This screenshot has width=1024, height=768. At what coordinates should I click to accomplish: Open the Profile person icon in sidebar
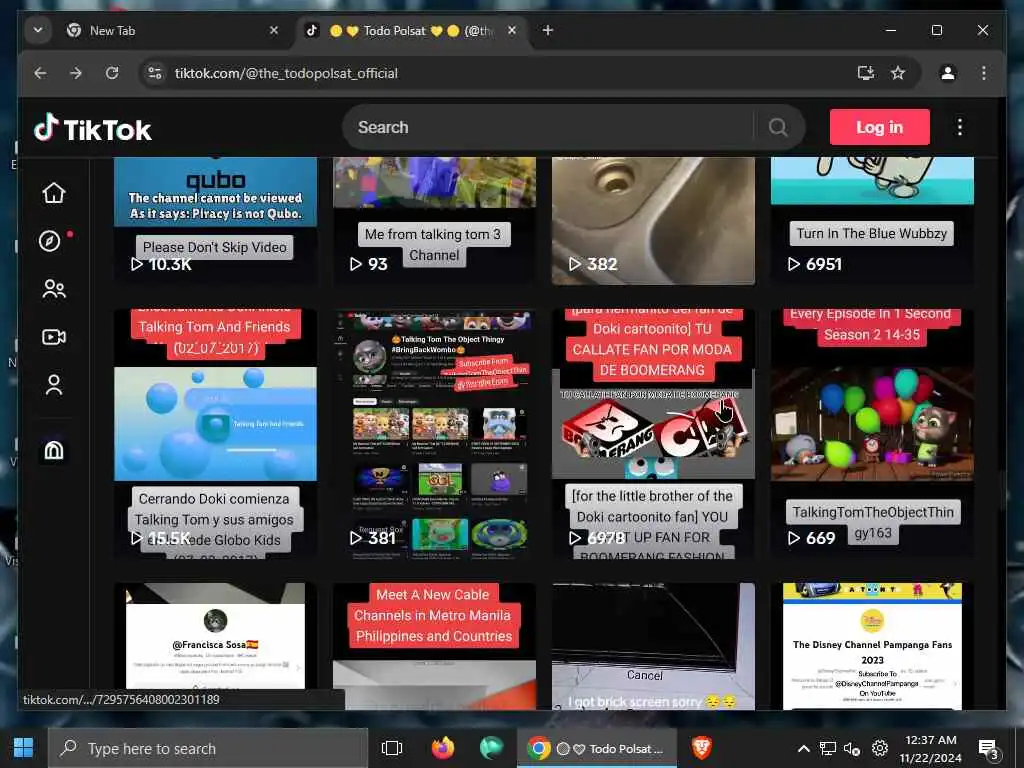pos(54,385)
